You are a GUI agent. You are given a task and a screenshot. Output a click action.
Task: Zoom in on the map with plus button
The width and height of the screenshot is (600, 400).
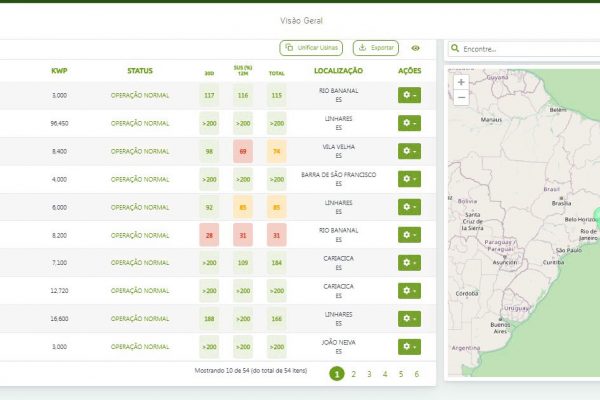[460, 82]
